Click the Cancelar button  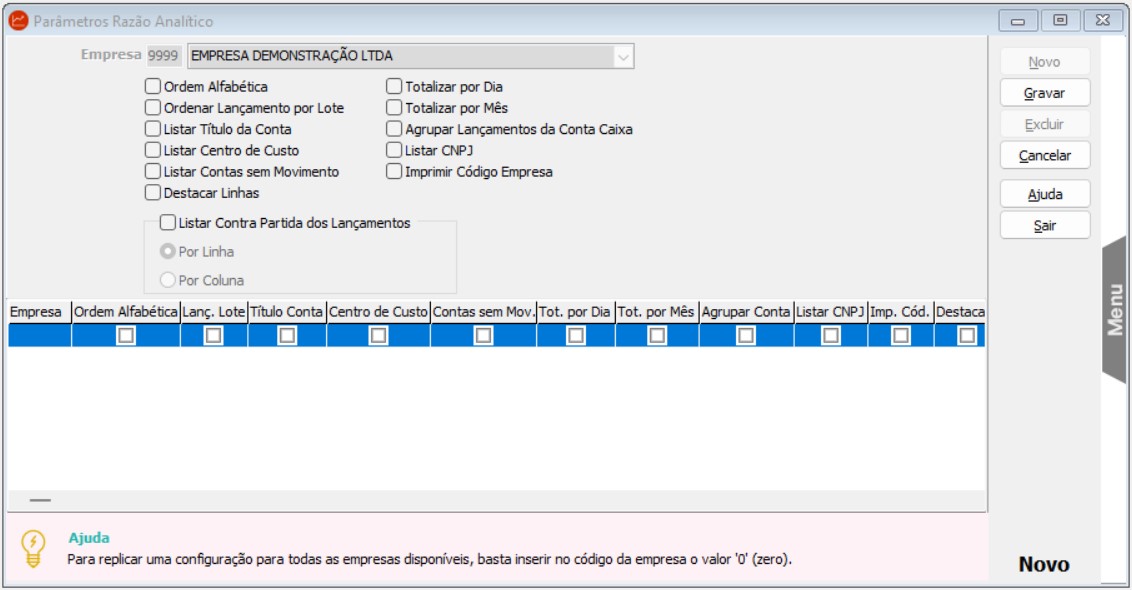[1045, 155]
